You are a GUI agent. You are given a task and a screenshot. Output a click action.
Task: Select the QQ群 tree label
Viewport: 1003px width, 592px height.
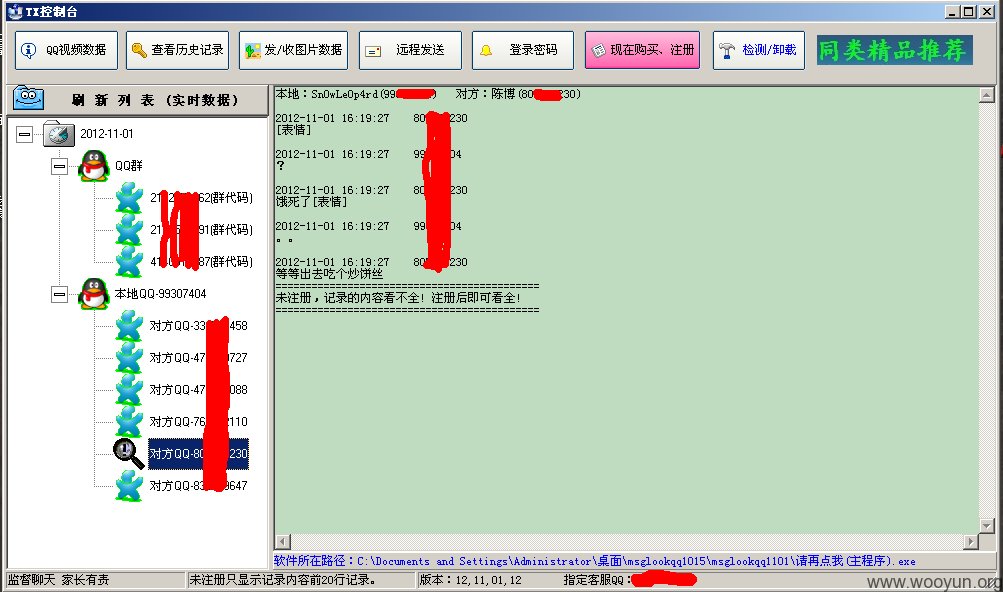point(129,166)
